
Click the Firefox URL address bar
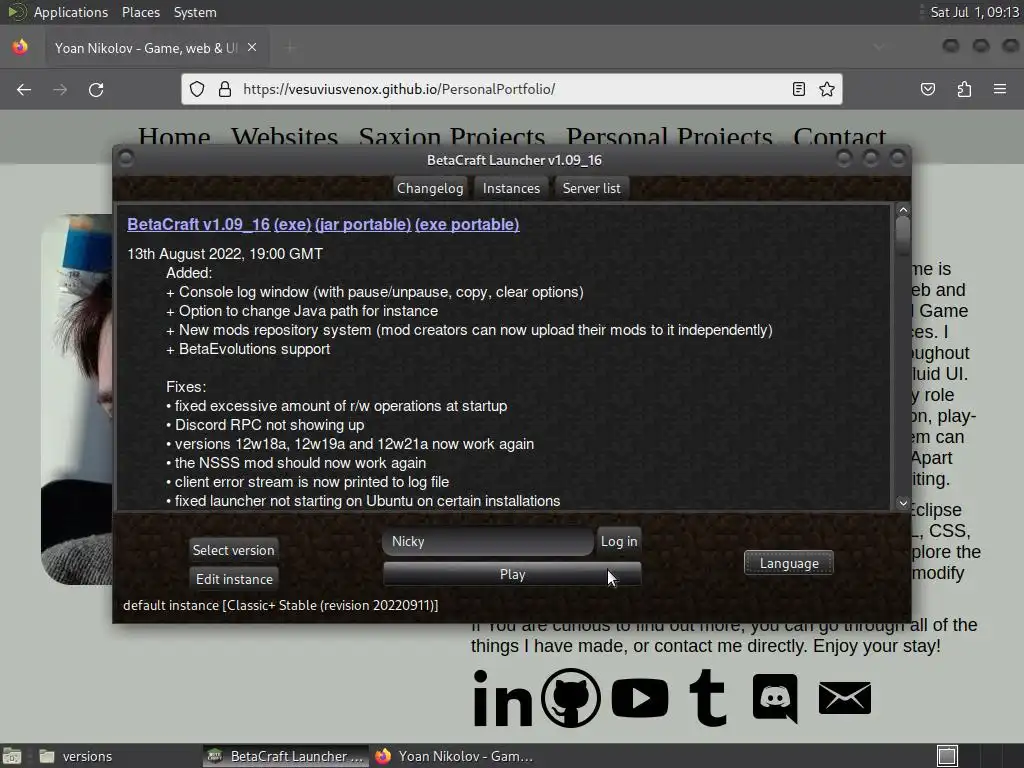[x=512, y=89]
